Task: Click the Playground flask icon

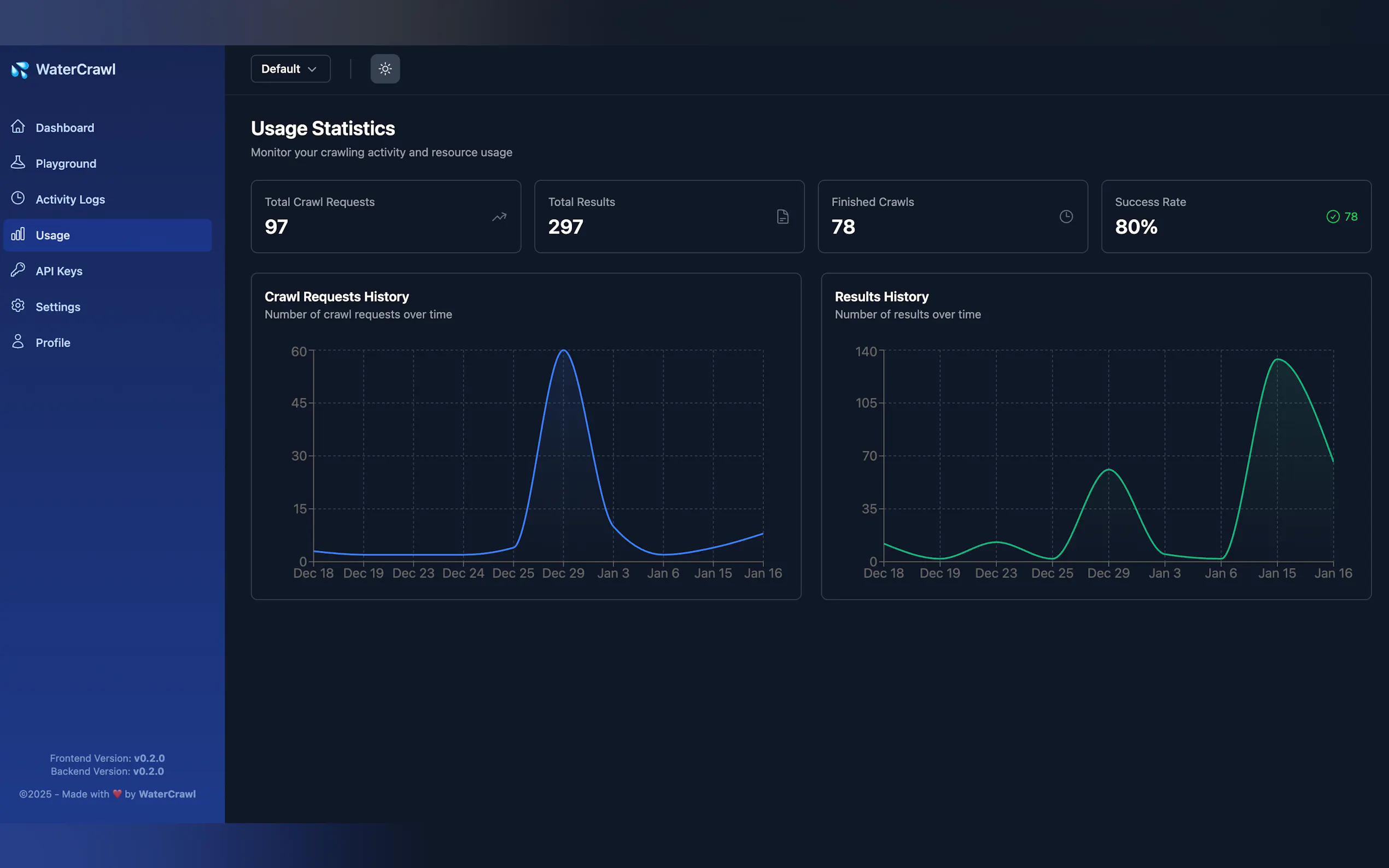Action: pos(18,162)
